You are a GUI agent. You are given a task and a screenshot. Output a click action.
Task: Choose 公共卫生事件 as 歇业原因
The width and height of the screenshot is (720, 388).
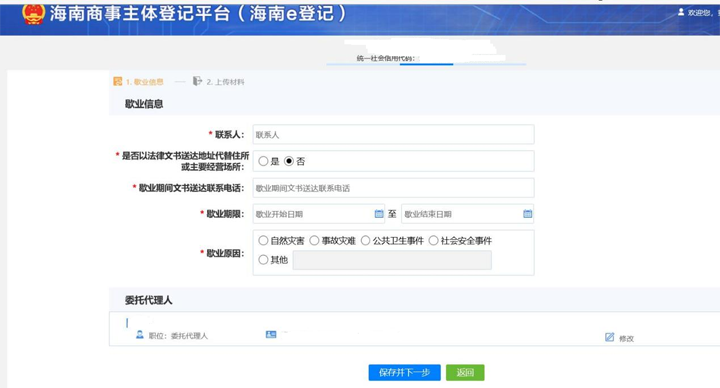point(366,241)
